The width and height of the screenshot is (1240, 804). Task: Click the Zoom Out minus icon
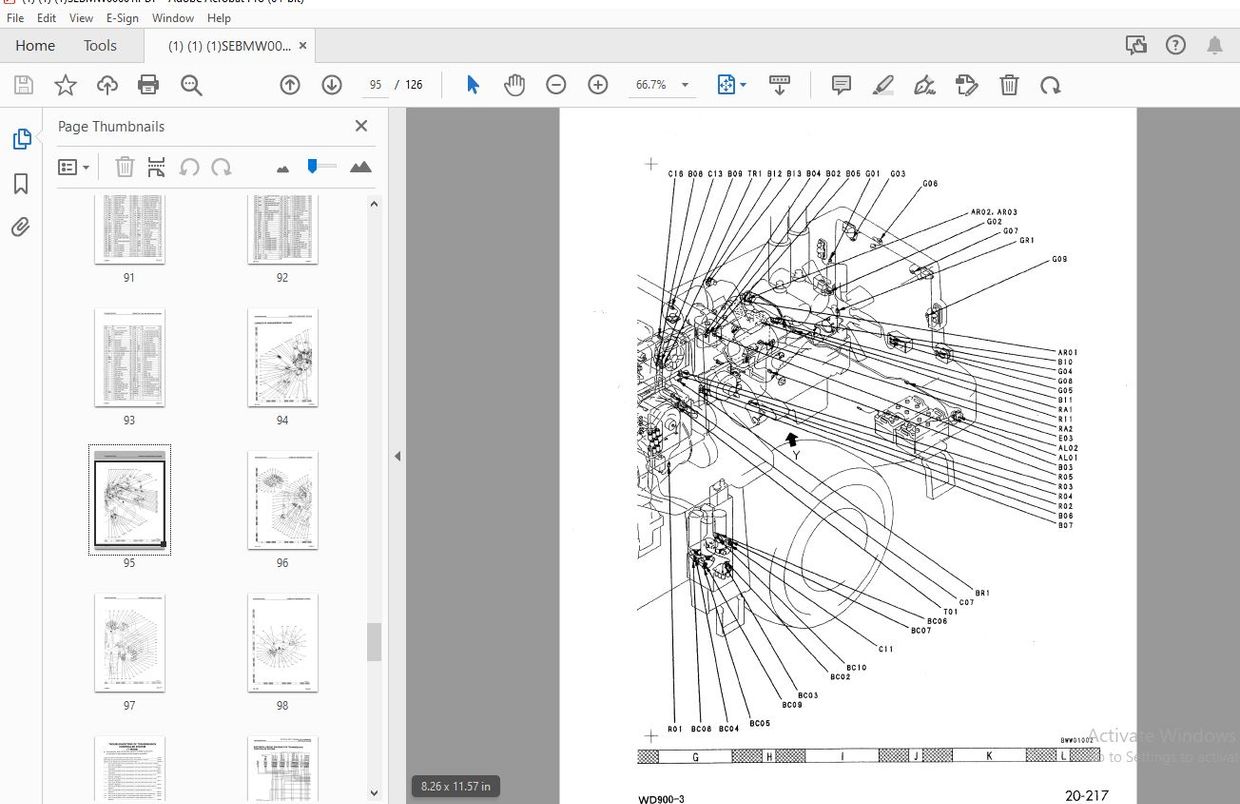pyautogui.click(x=556, y=85)
